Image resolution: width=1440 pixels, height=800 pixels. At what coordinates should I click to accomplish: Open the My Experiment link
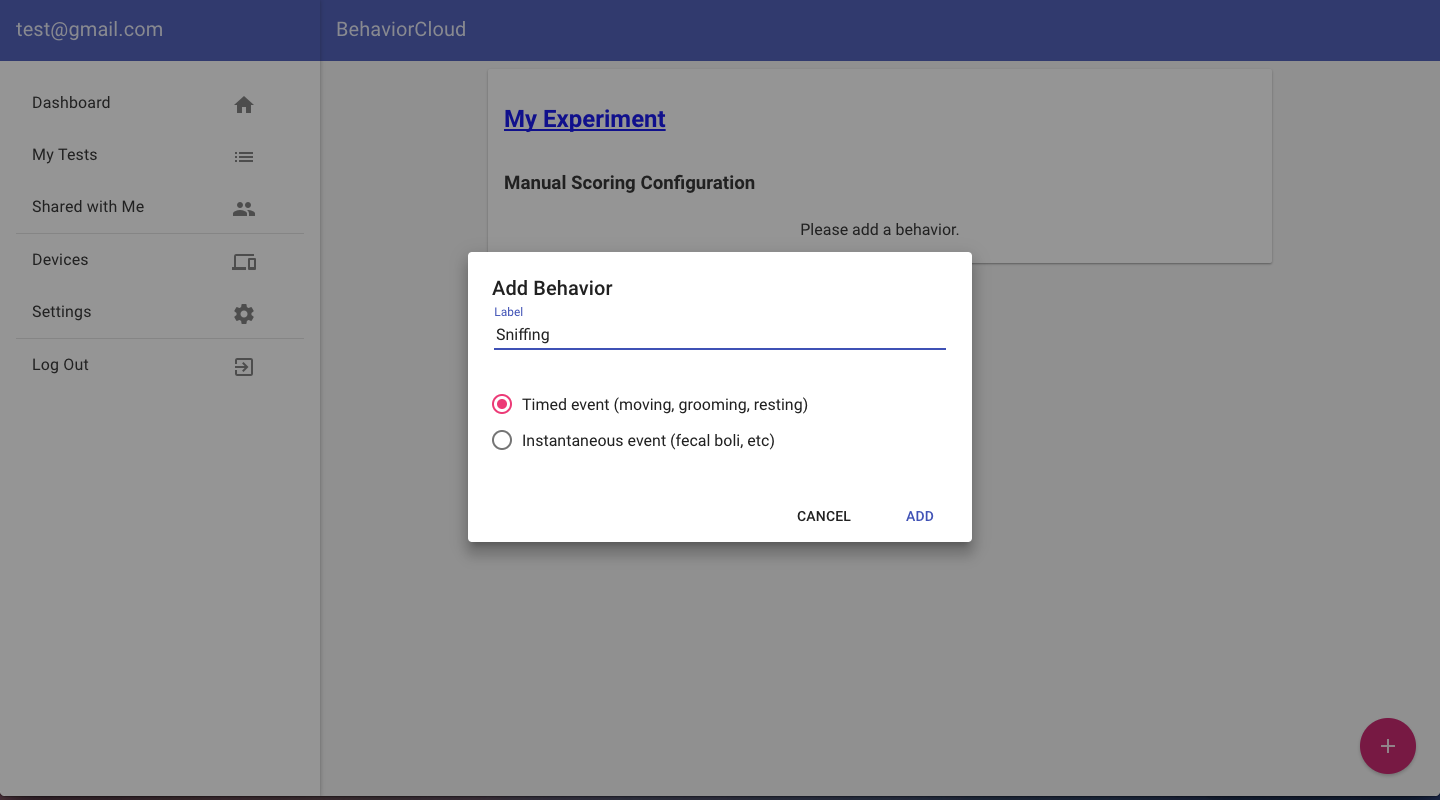584,119
